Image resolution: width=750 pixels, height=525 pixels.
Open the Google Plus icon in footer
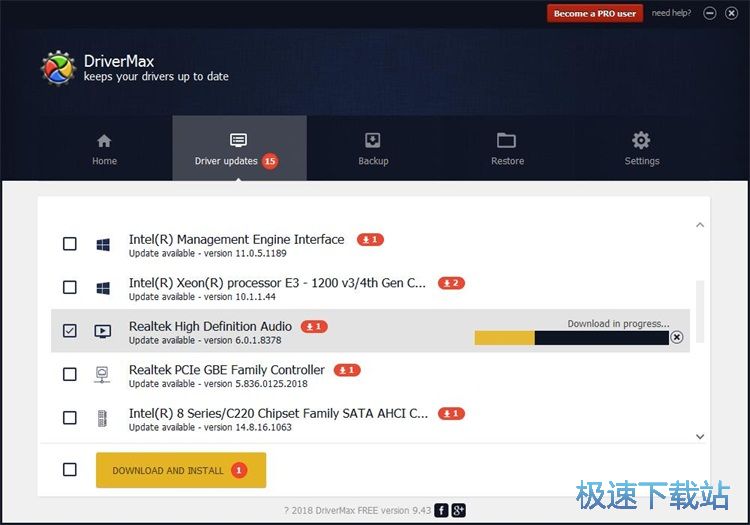tap(458, 511)
